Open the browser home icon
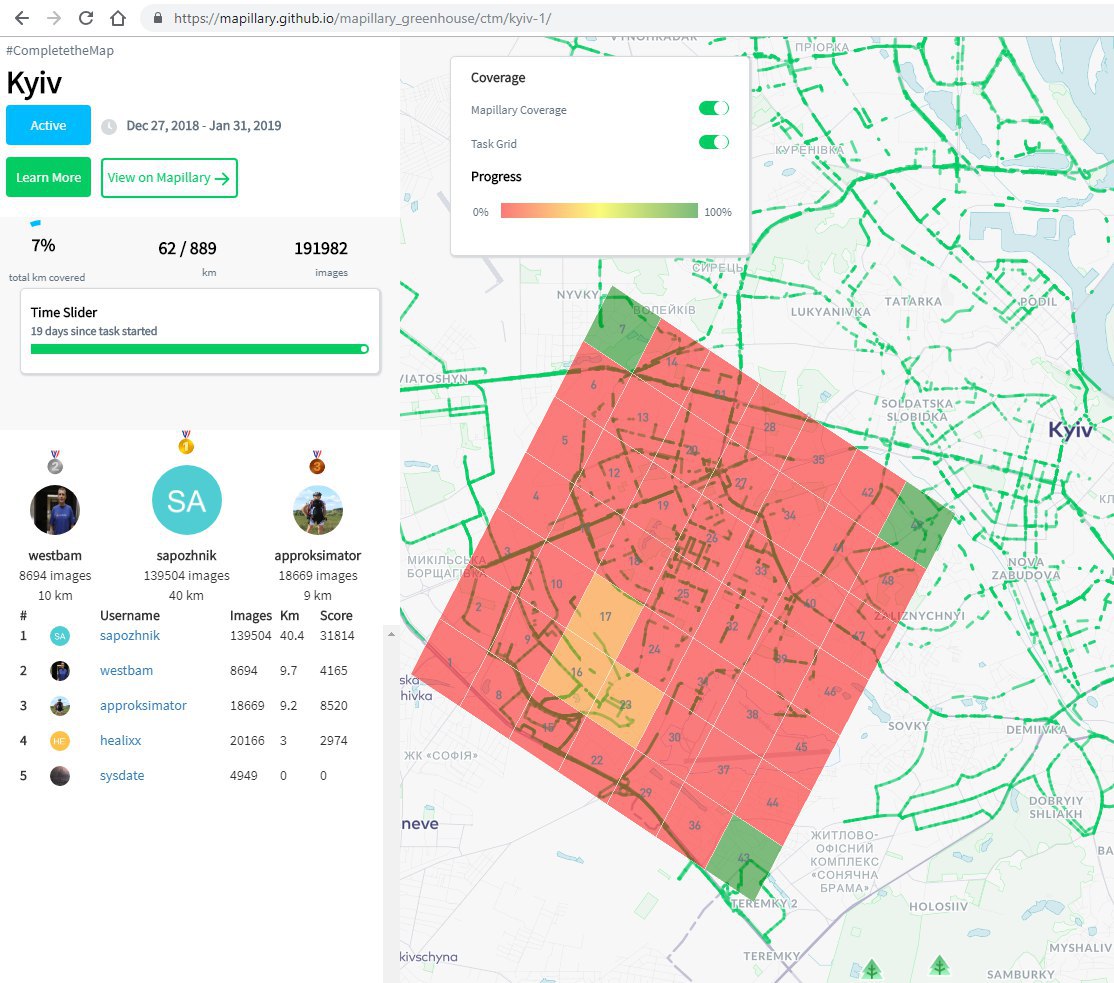 point(118,18)
